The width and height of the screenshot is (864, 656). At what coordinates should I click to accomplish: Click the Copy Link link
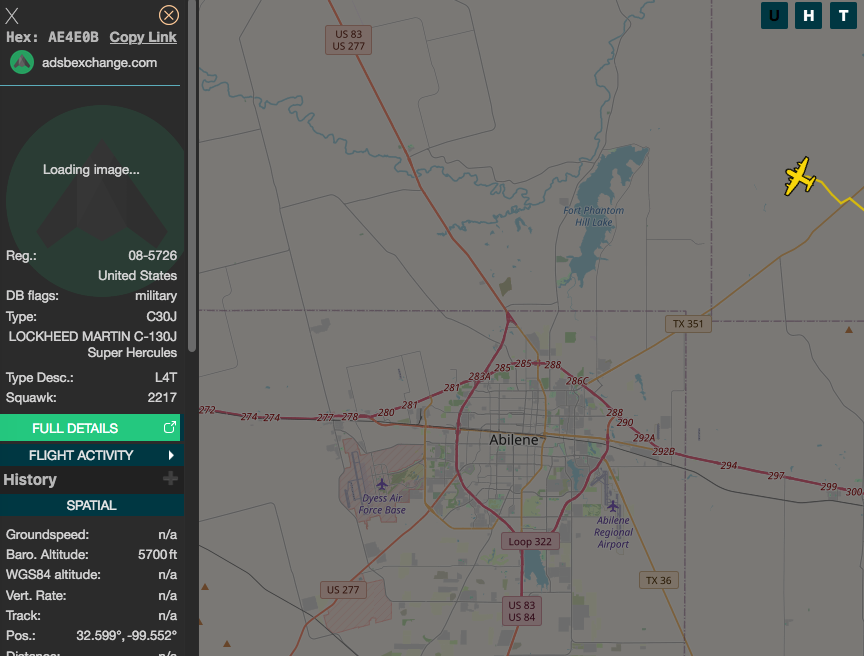[143, 37]
